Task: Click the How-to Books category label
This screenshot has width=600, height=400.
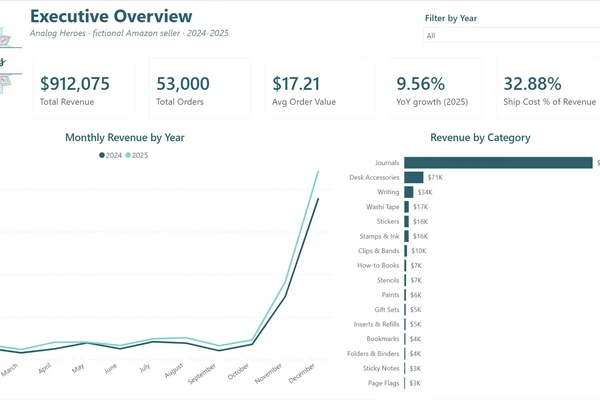Action: coord(378,265)
